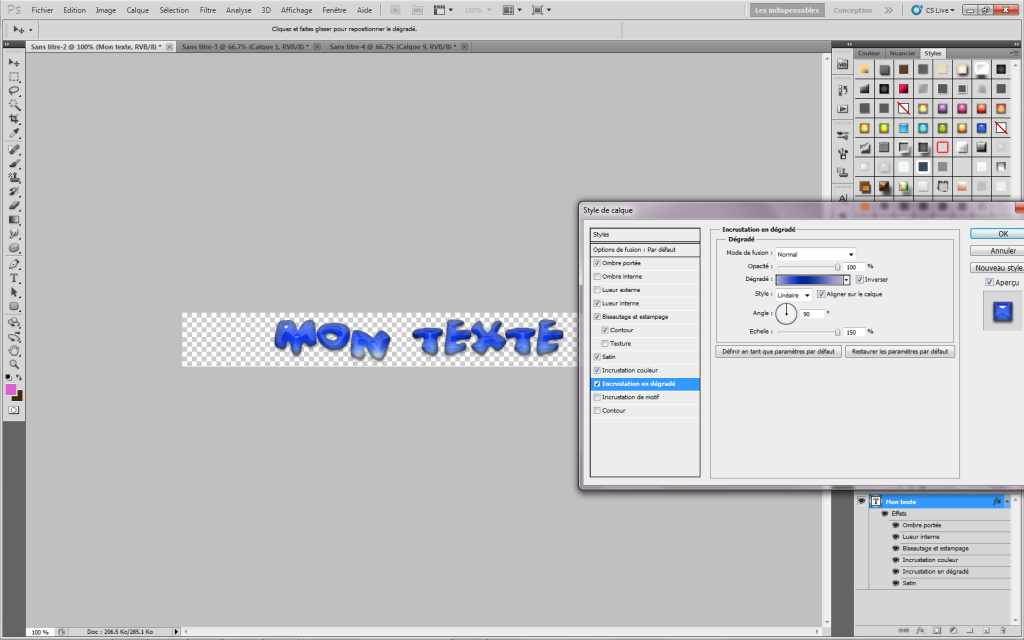Viewport: 1024px width, 640px height.
Task: Open the Styles panel options menu
Action: 1014,53
